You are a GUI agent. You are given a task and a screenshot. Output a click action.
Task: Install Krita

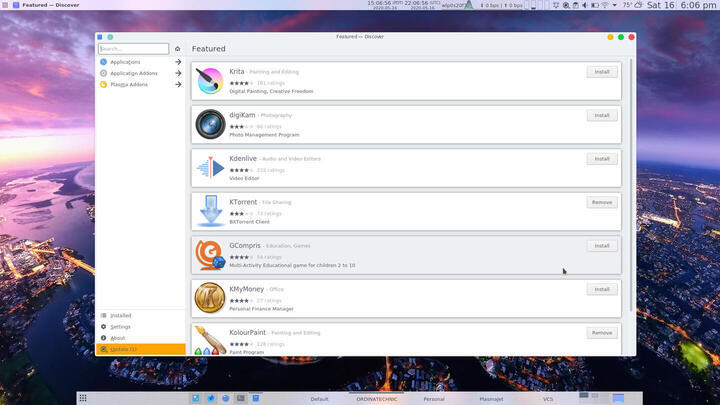pyautogui.click(x=602, y=72)
